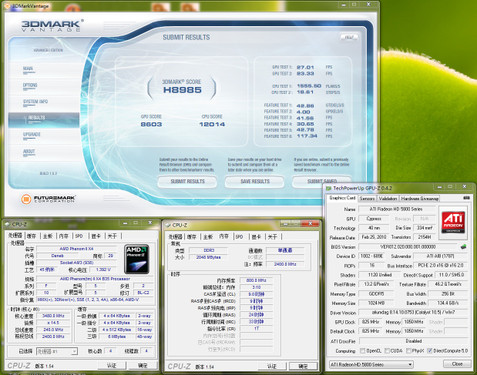Screen dimensions: 477x375
Task: Click the green BIOS save chip icon
Action: [x=463, y=247]
